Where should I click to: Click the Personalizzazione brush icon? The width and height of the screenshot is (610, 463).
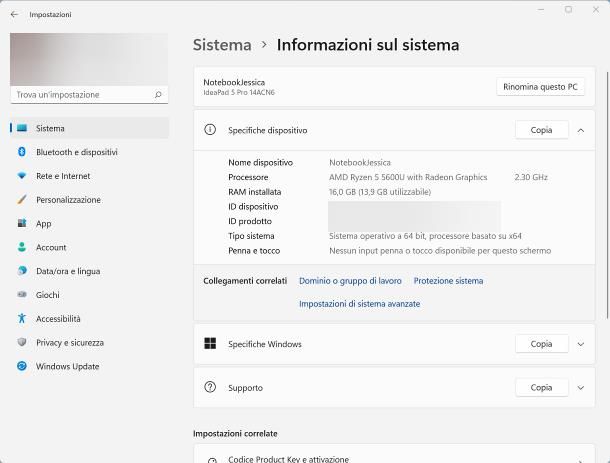click(x=22, y=200)
